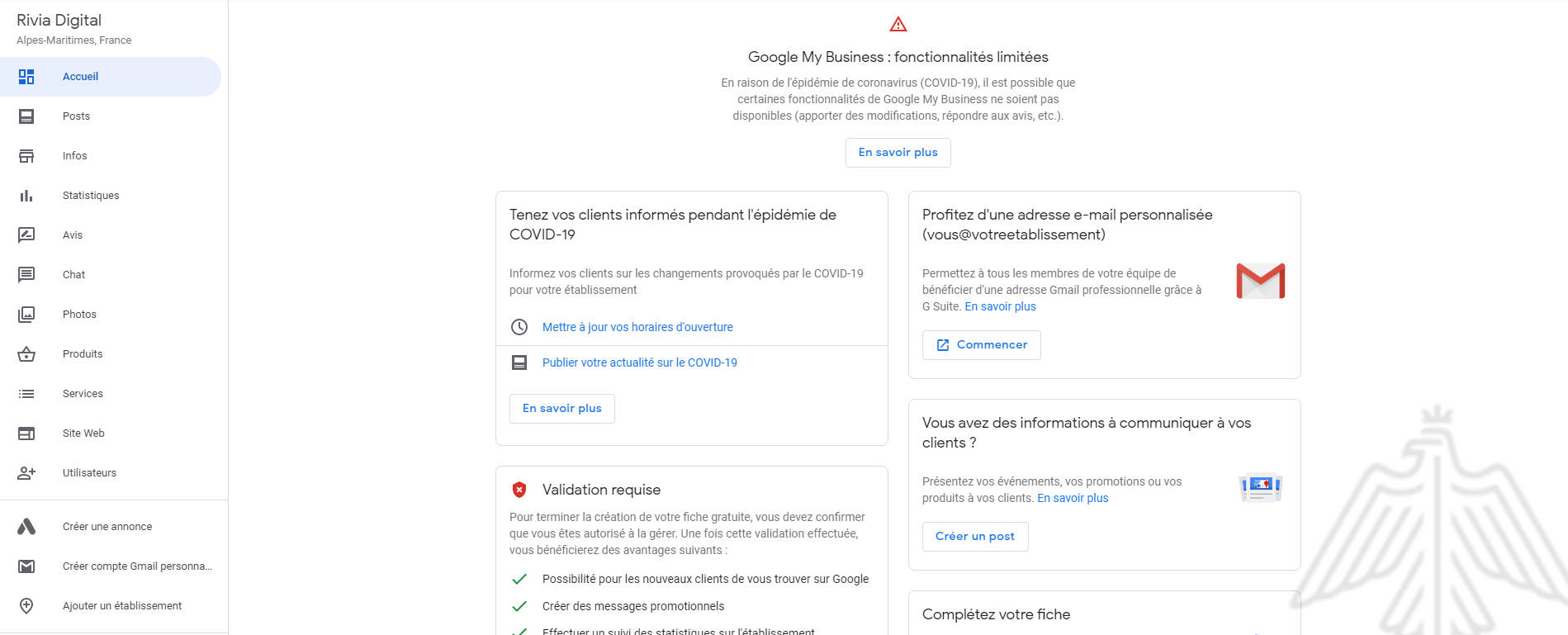Click the Avis review icon

[26, 235]
